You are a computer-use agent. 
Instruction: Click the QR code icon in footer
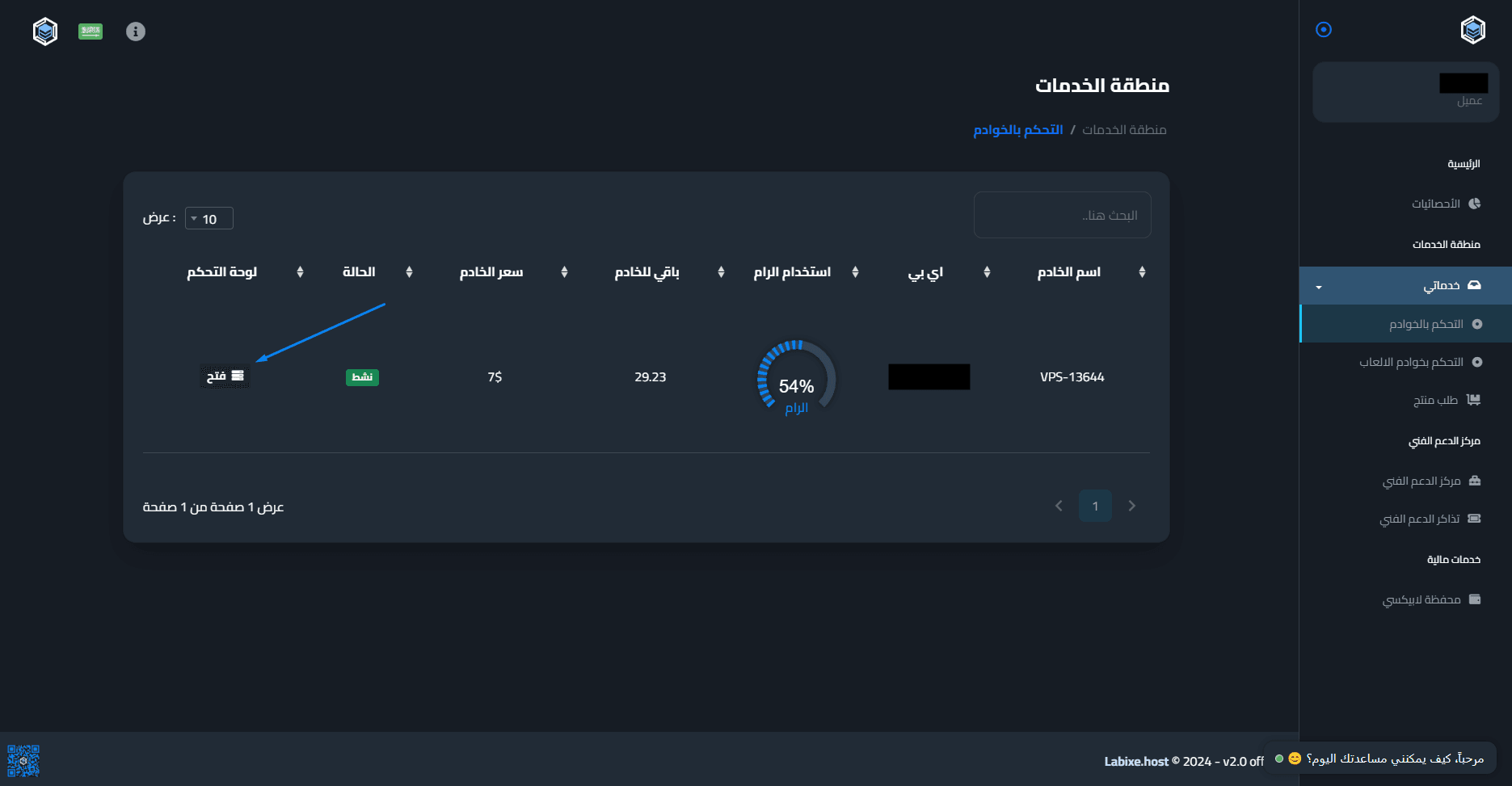[23, 761]
